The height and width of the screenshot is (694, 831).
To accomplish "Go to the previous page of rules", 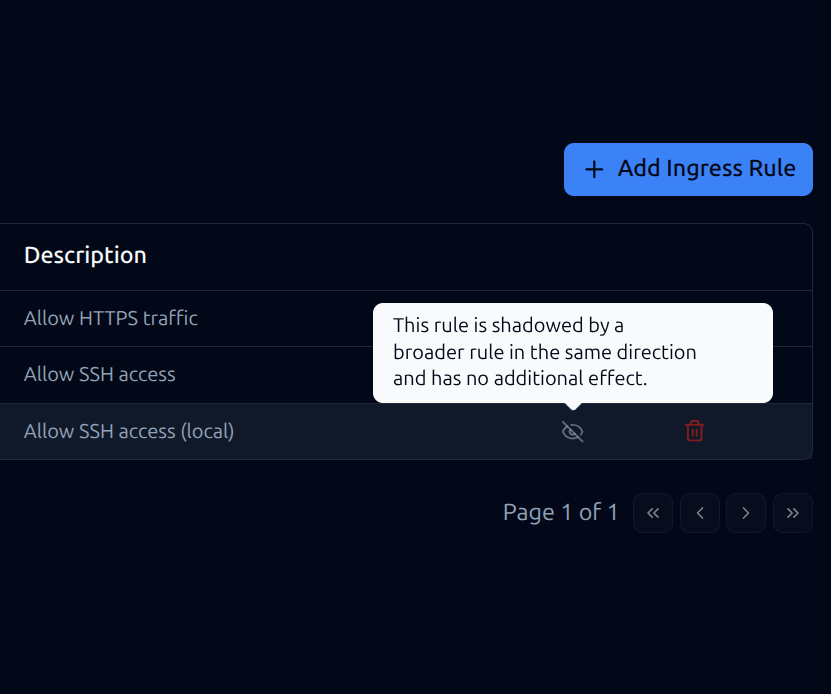I will coord(700,512).
